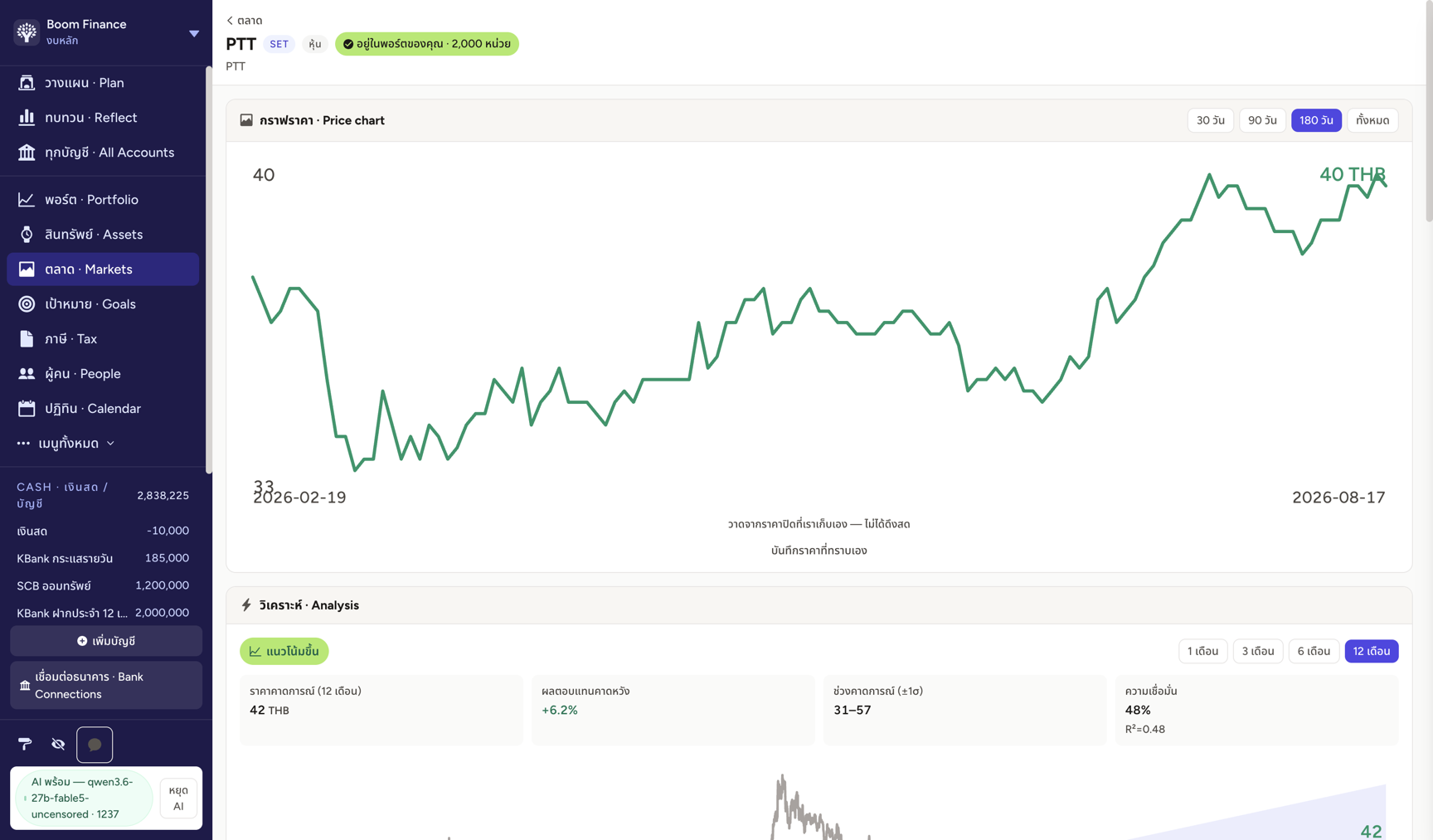Screen dimensions: 1433x840
Task: Click the bank icon on Bank Connections
Action: point(25,686)
